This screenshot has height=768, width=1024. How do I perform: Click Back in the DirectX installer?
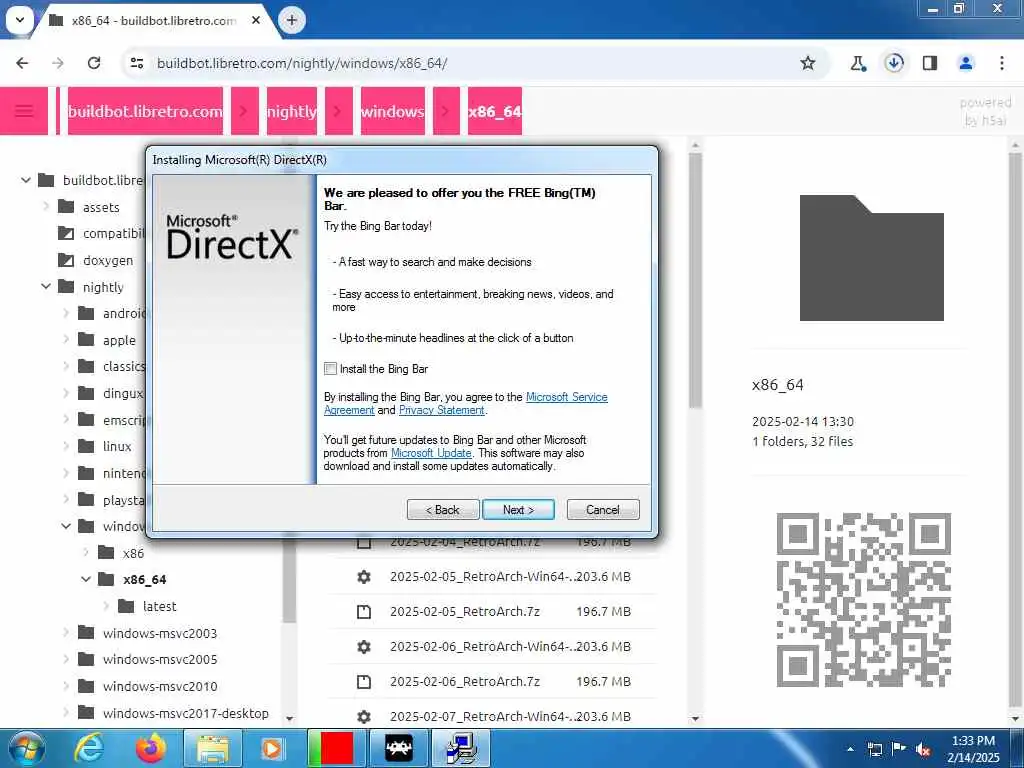click(443, 510)
